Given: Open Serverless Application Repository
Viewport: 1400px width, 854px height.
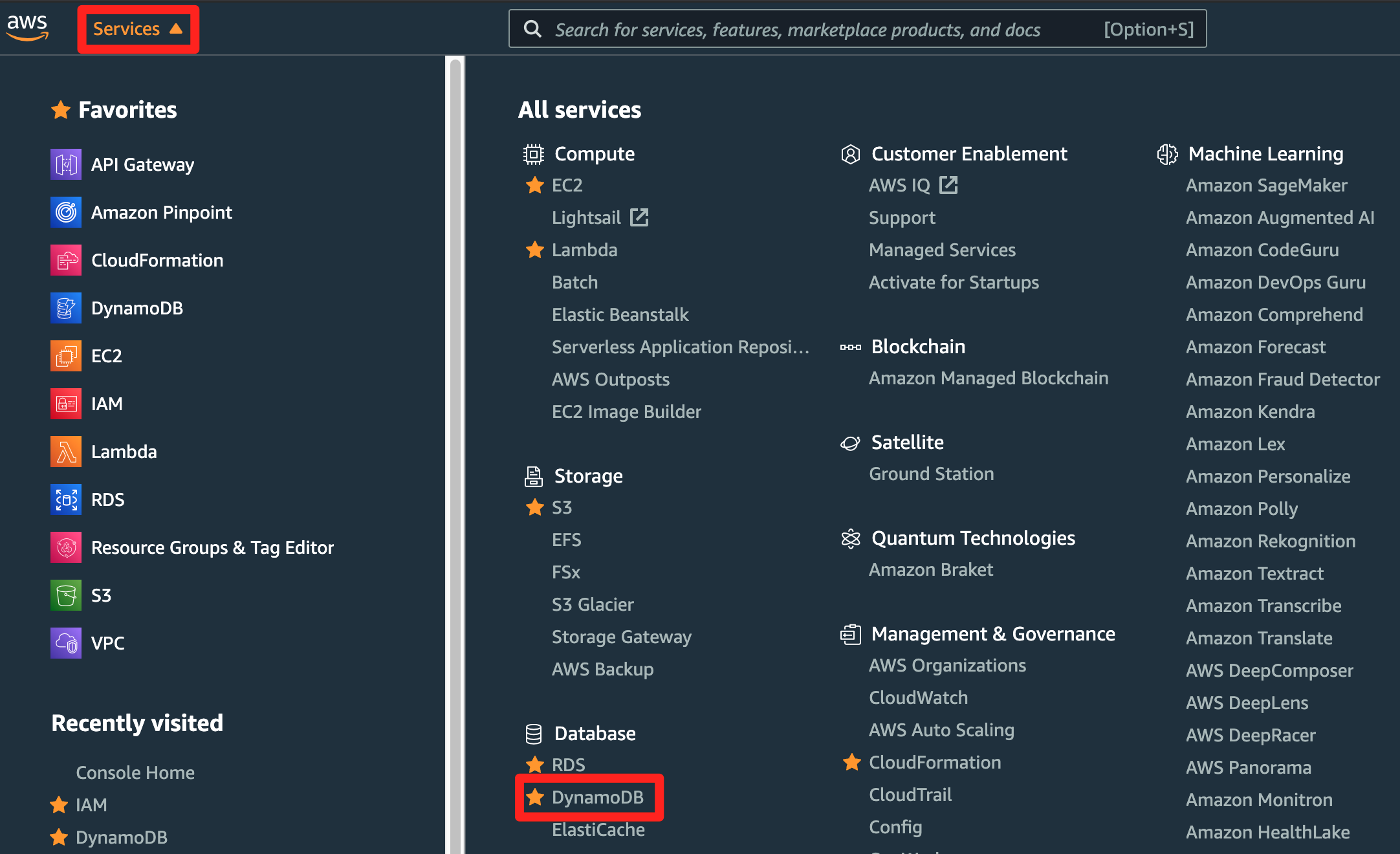Looking at the screenshot, I should 681,347.
